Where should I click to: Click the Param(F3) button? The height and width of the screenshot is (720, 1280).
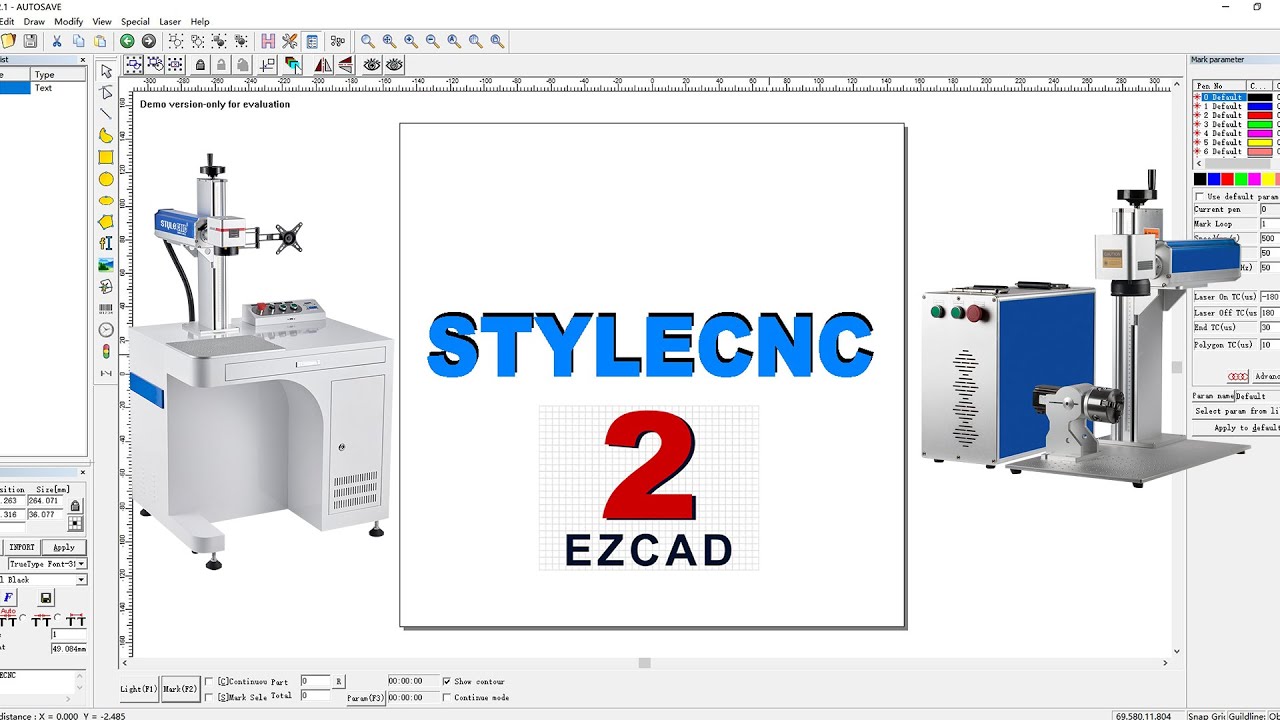[x=366, y=698]
